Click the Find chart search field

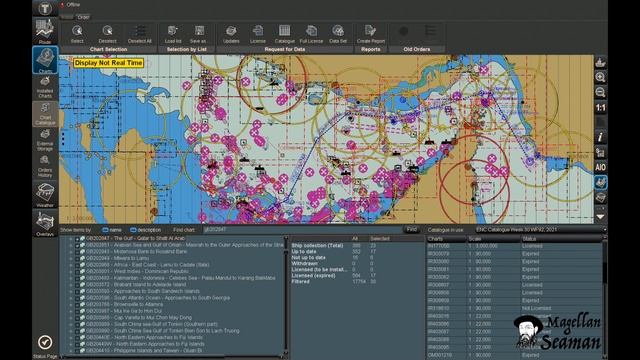[x=302, y=230]
